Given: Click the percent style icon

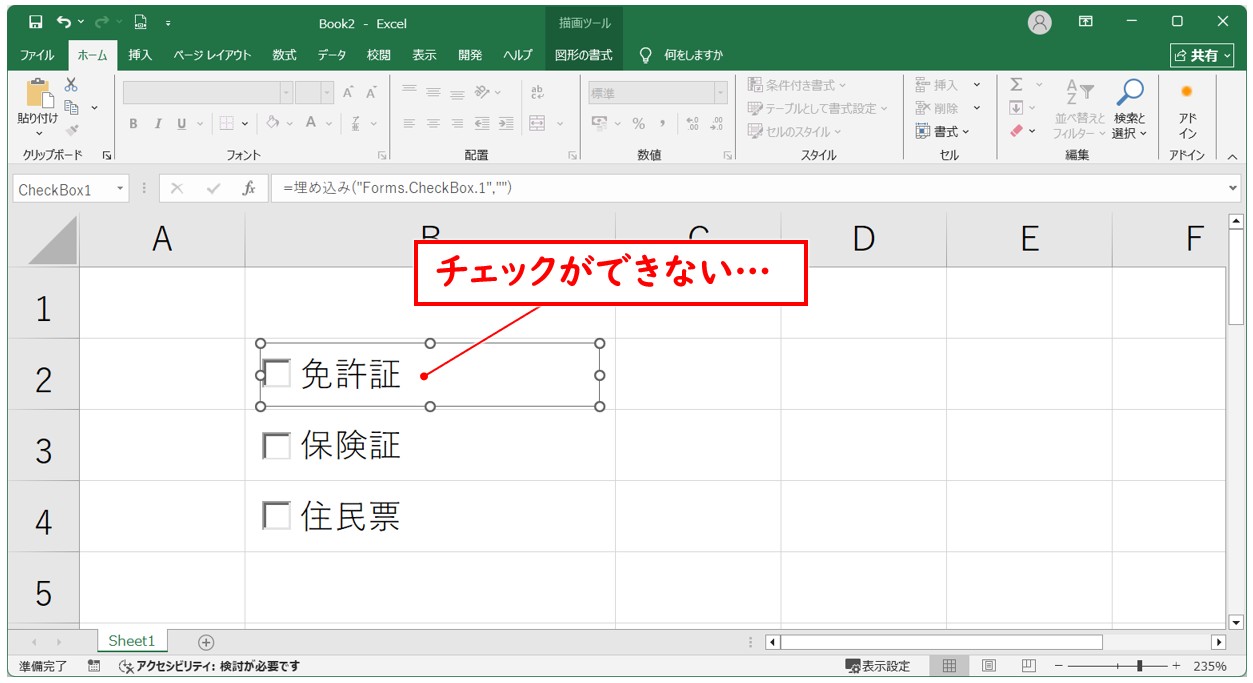Looking at the screenshot, I should pyautogui.click(x=638, y=123).
